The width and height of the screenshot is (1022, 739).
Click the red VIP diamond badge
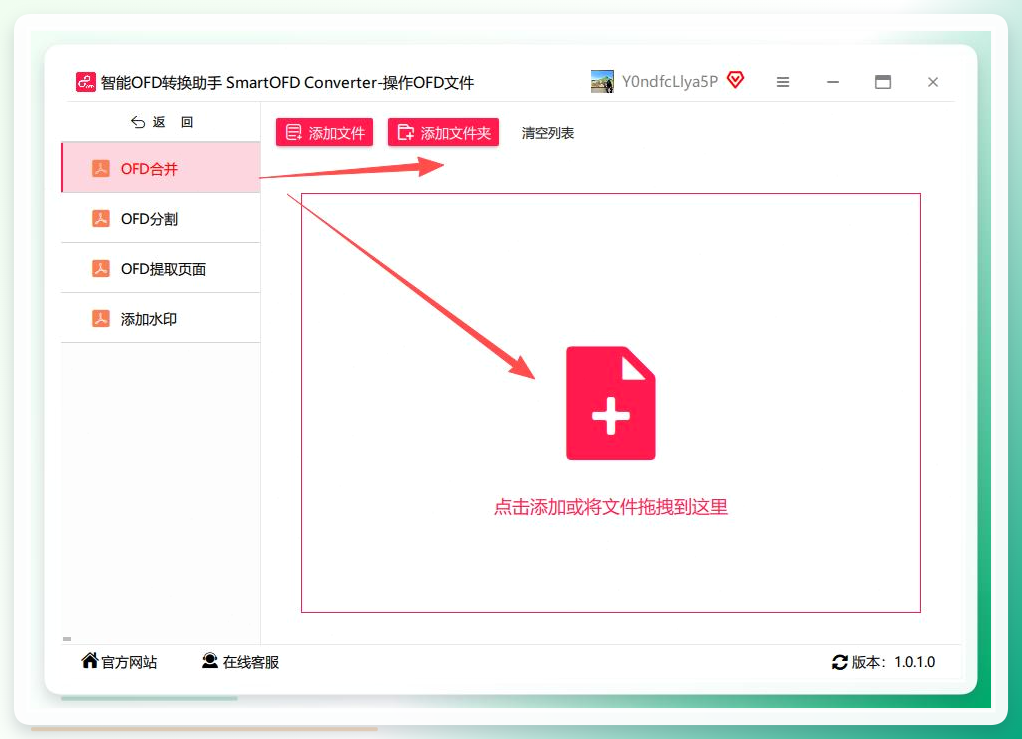point(735,80)
